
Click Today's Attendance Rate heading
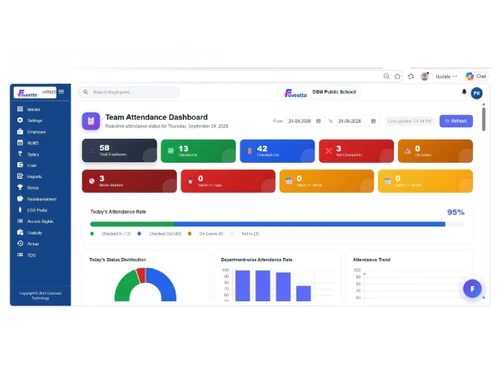pos(118,212)
